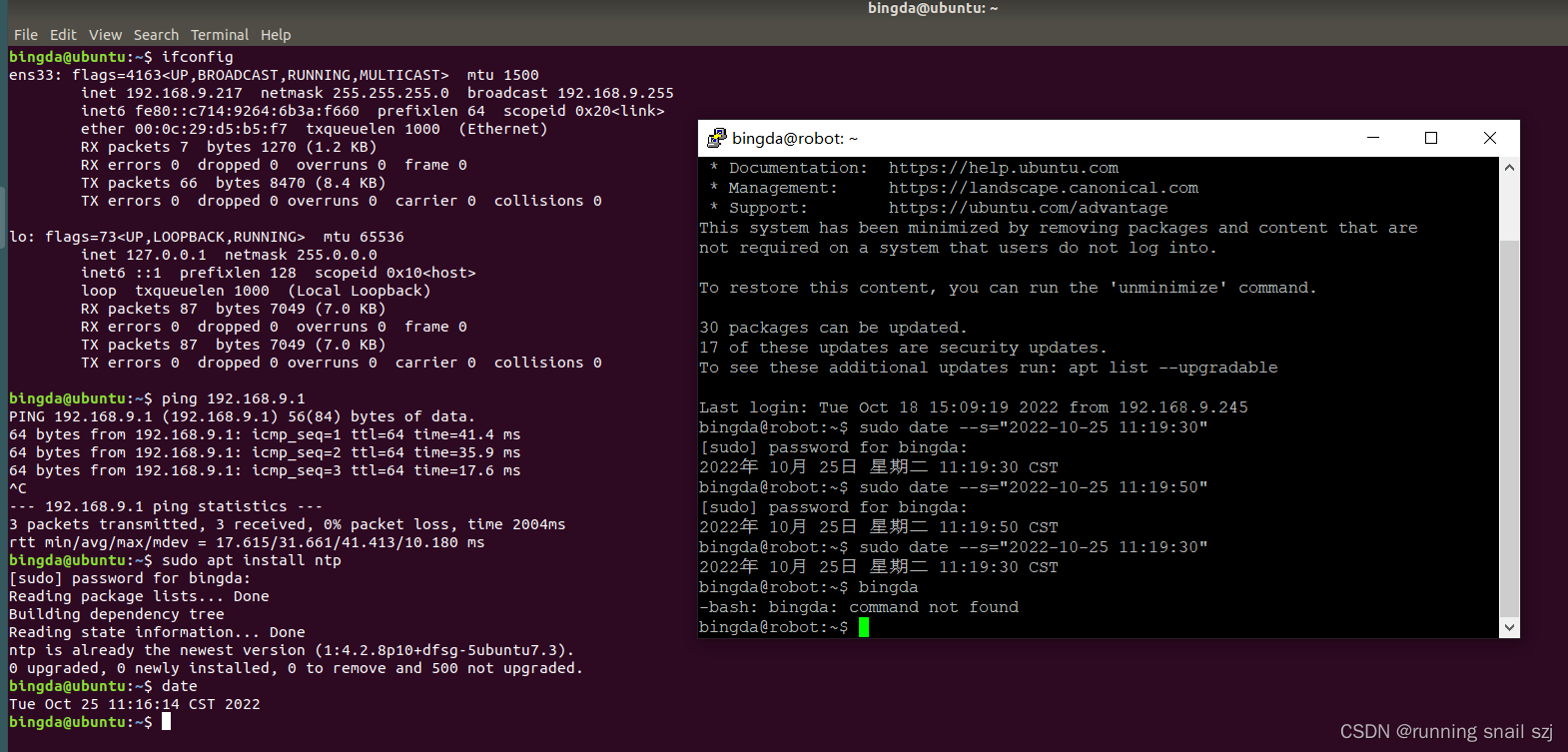
Task: Click scrollbar down arrow in robot window
Action: [x=1509, y=628]
